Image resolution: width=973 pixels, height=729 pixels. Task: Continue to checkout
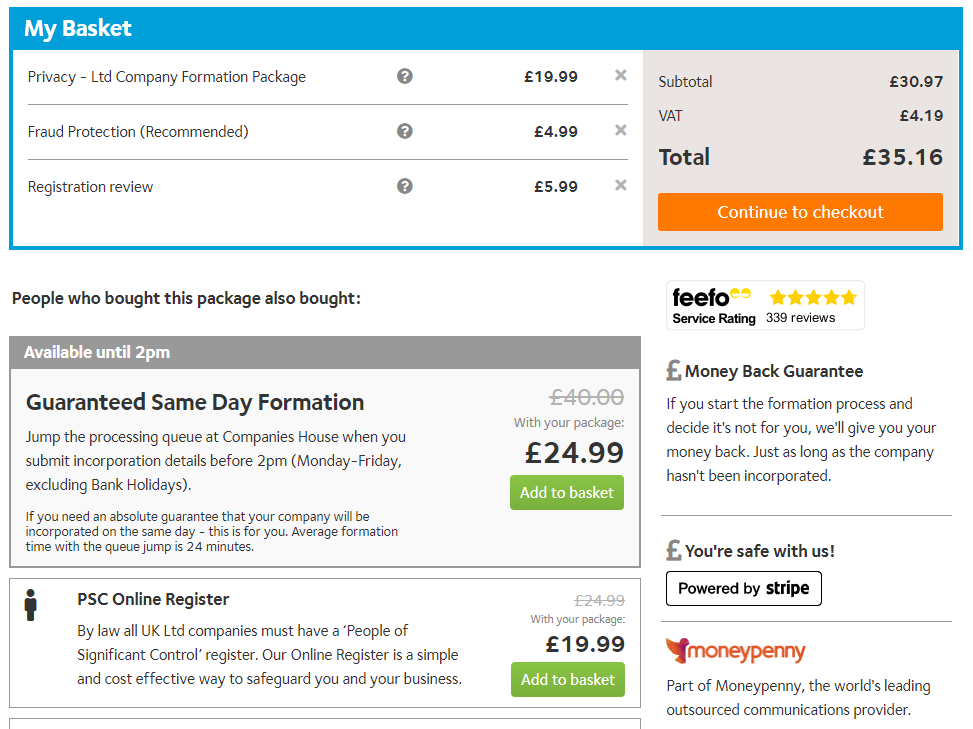click(x=800, y=212)
